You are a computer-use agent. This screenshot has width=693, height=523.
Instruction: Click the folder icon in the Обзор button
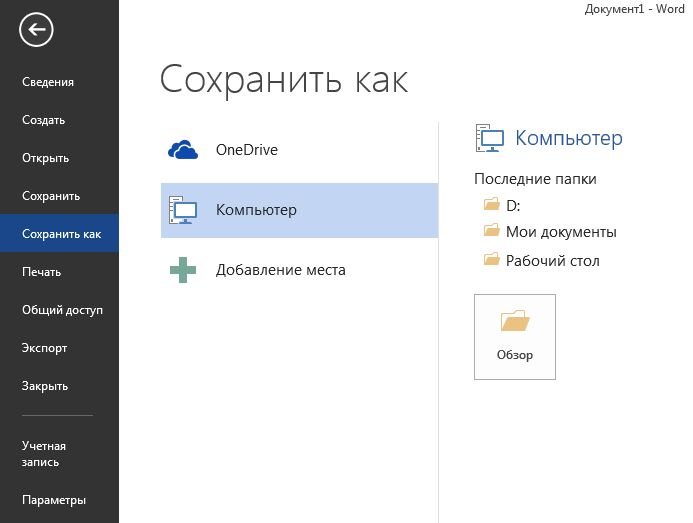tap(514, 322)
